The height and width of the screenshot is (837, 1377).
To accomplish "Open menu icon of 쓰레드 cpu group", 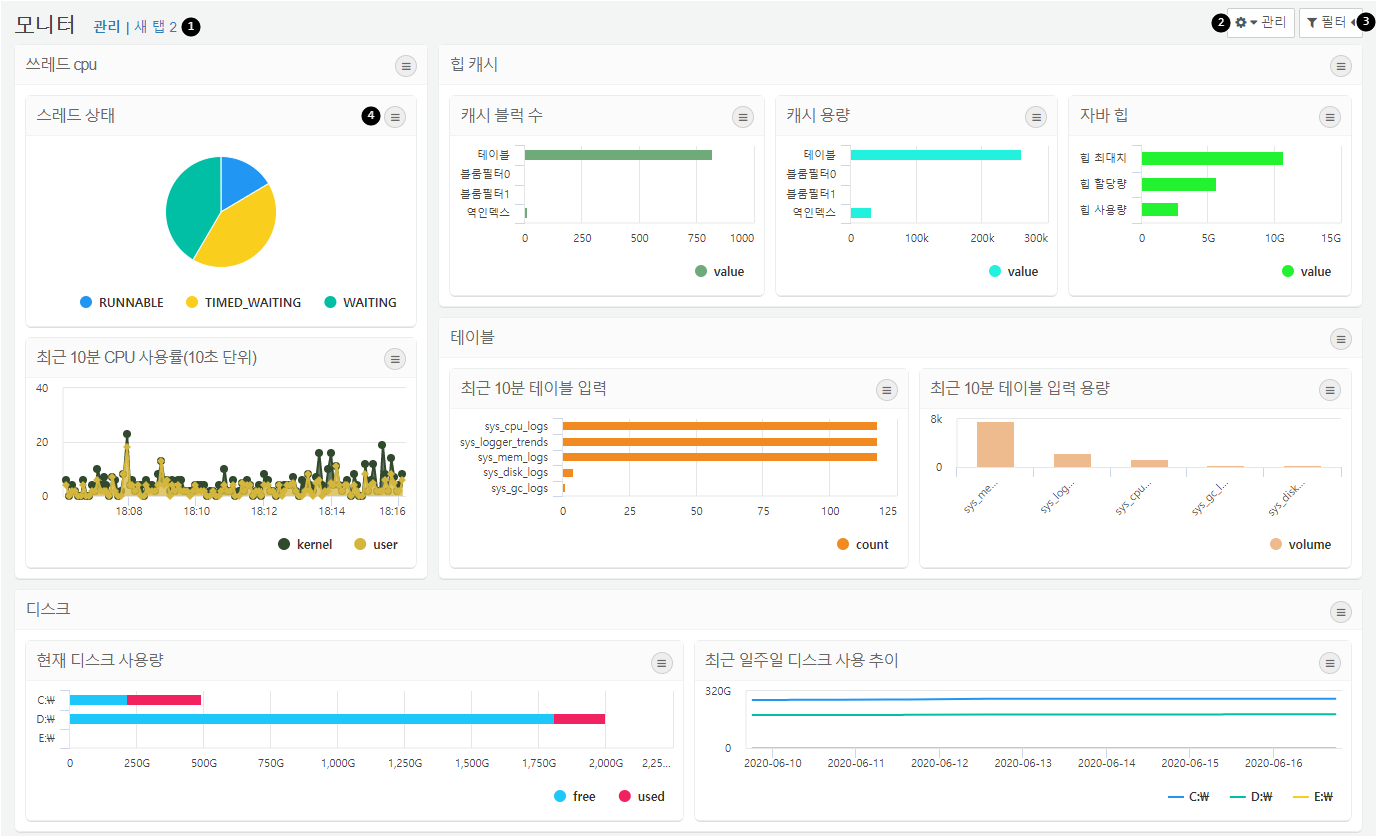I will [x=405, y=66].
